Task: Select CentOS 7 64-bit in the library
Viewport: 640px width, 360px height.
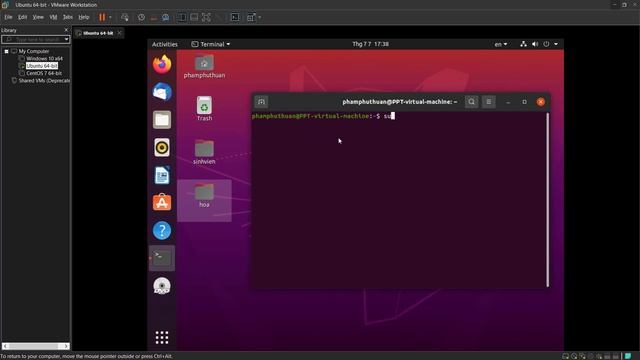Action: (x=44, y=73)
